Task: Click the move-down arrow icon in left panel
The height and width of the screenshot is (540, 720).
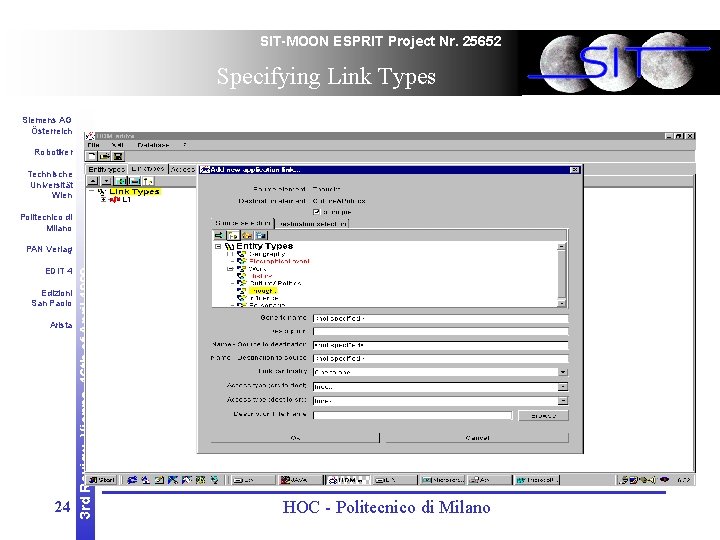Action: point(107,181)
